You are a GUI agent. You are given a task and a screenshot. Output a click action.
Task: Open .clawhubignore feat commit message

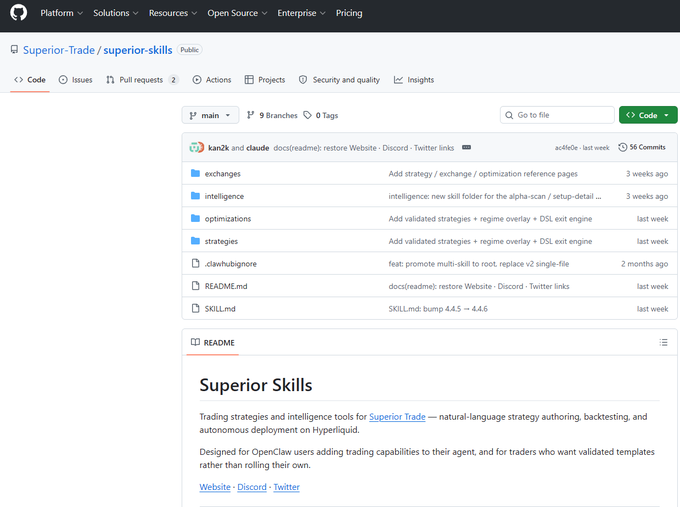pos(479,264)
